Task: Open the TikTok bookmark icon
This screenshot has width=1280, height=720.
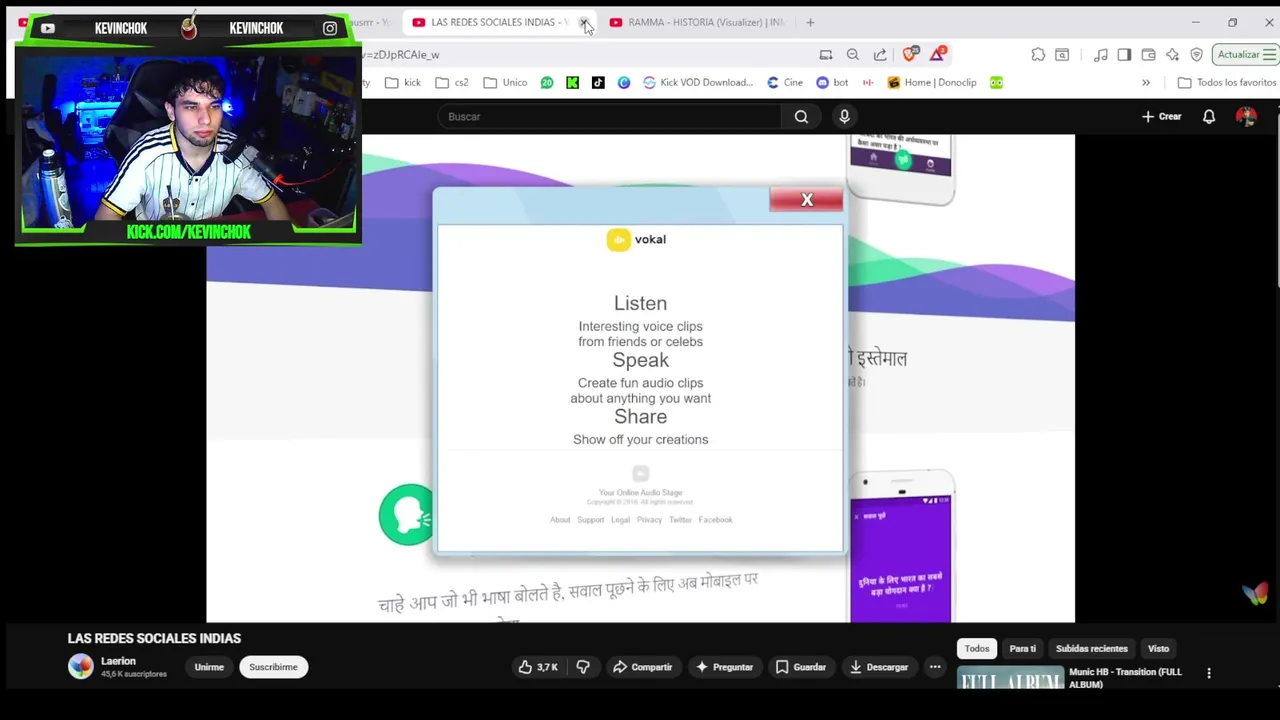Action: 598,83
